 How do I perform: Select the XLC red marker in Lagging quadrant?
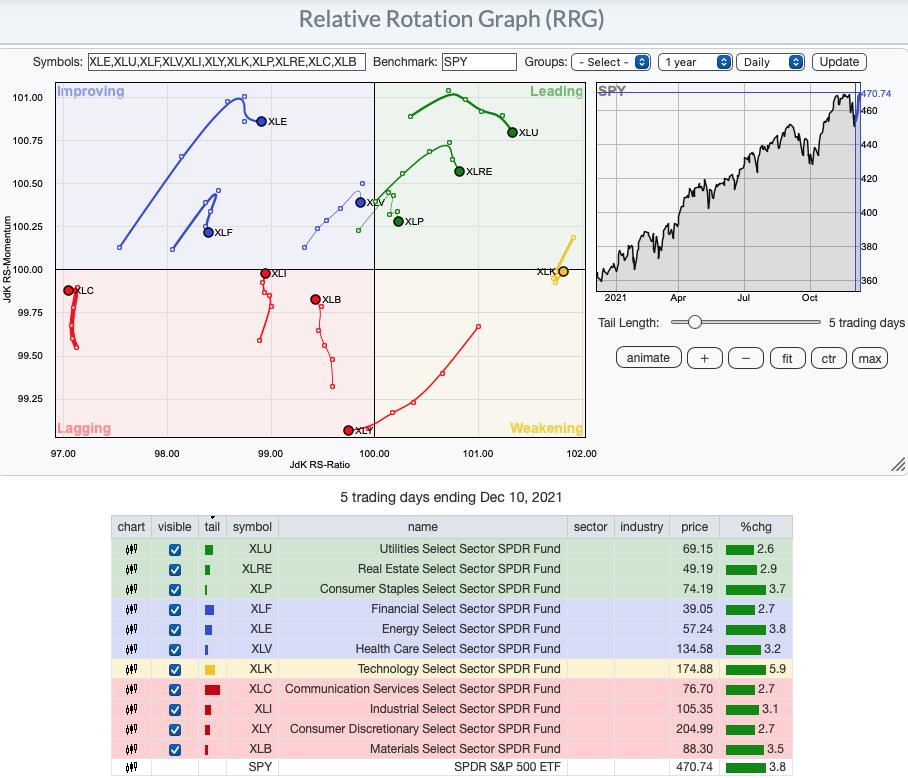69,290
